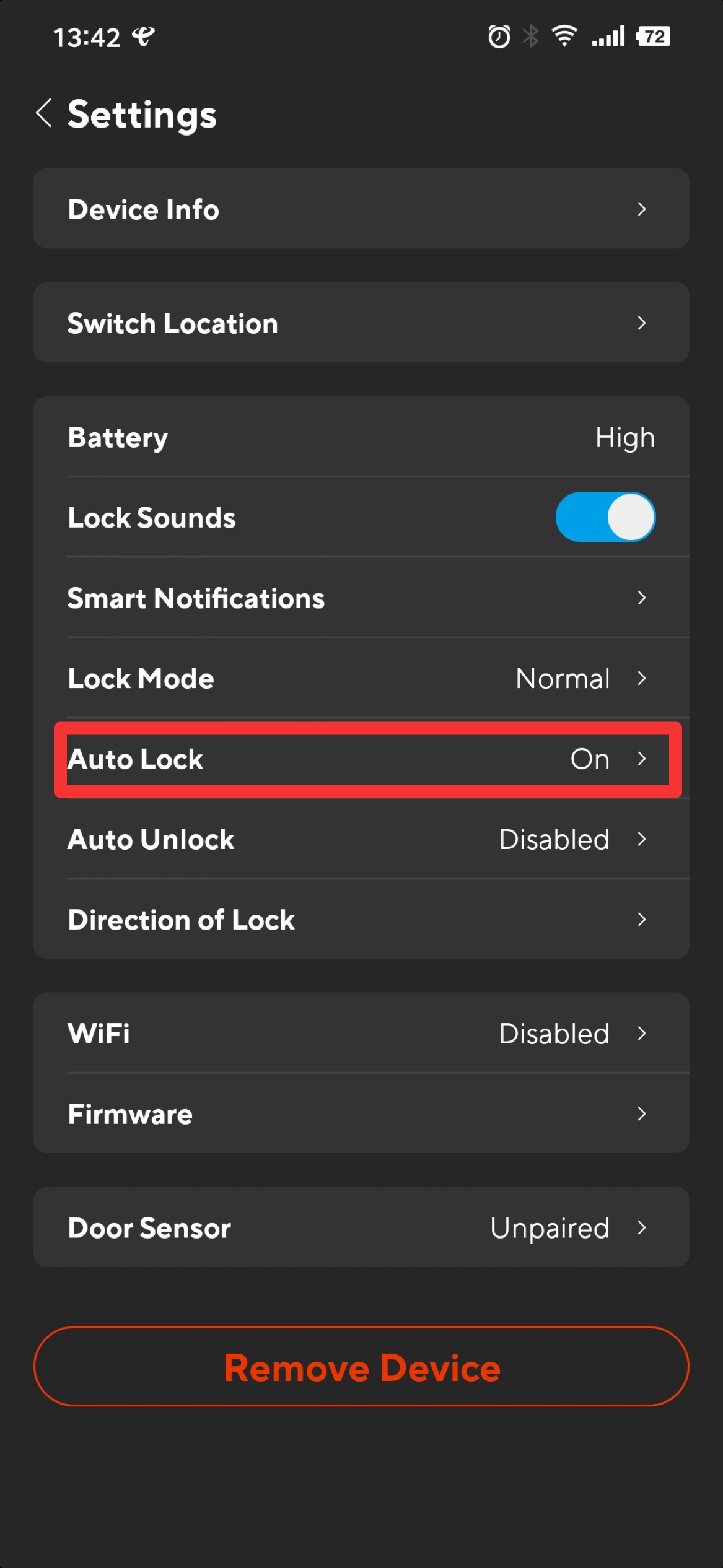Tap the carrier logo next to the clock
Image resolution: width=723 pixels, height=1568 pixels.
(143, 37)
